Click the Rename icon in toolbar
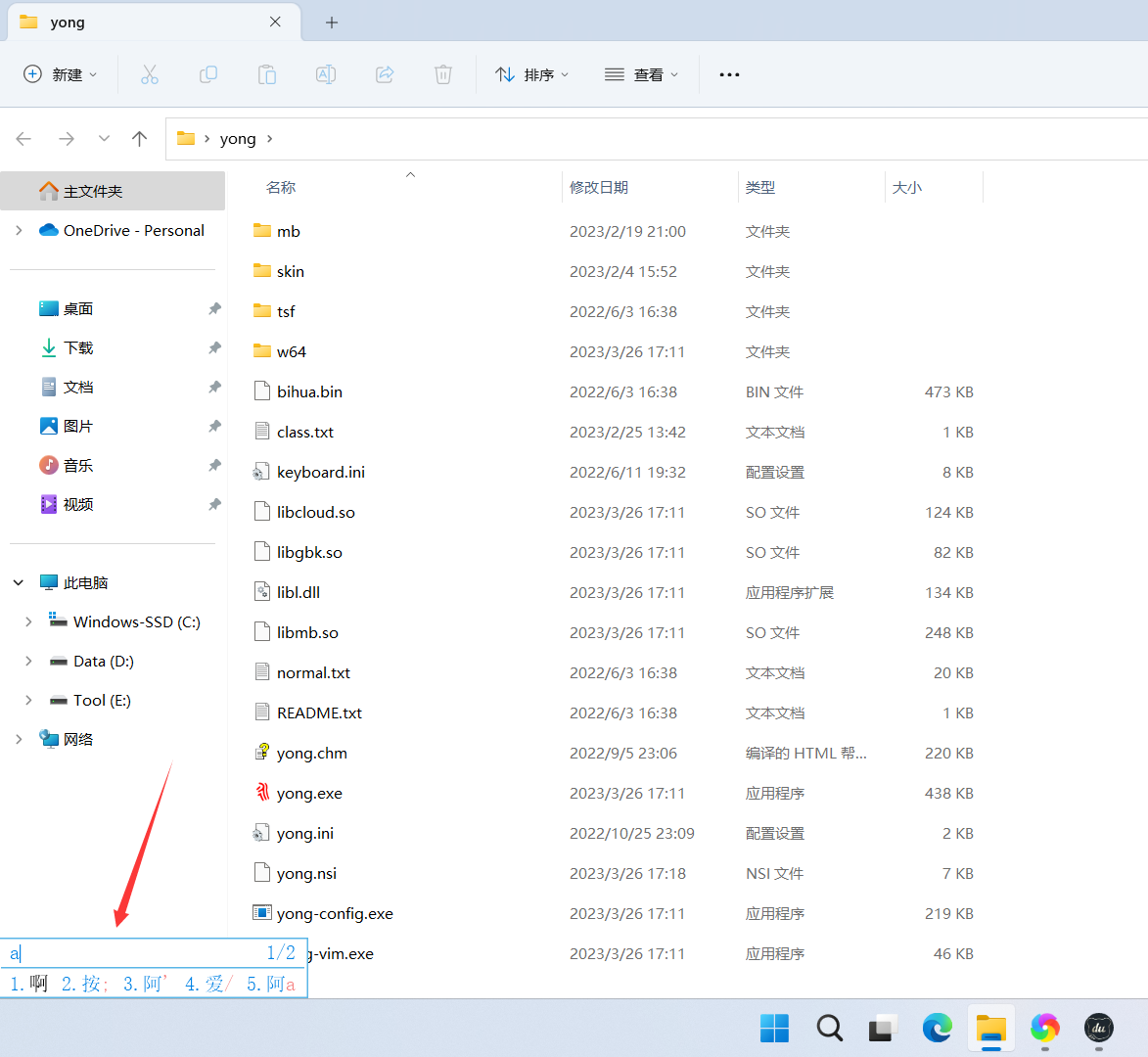 pos(326,74)
